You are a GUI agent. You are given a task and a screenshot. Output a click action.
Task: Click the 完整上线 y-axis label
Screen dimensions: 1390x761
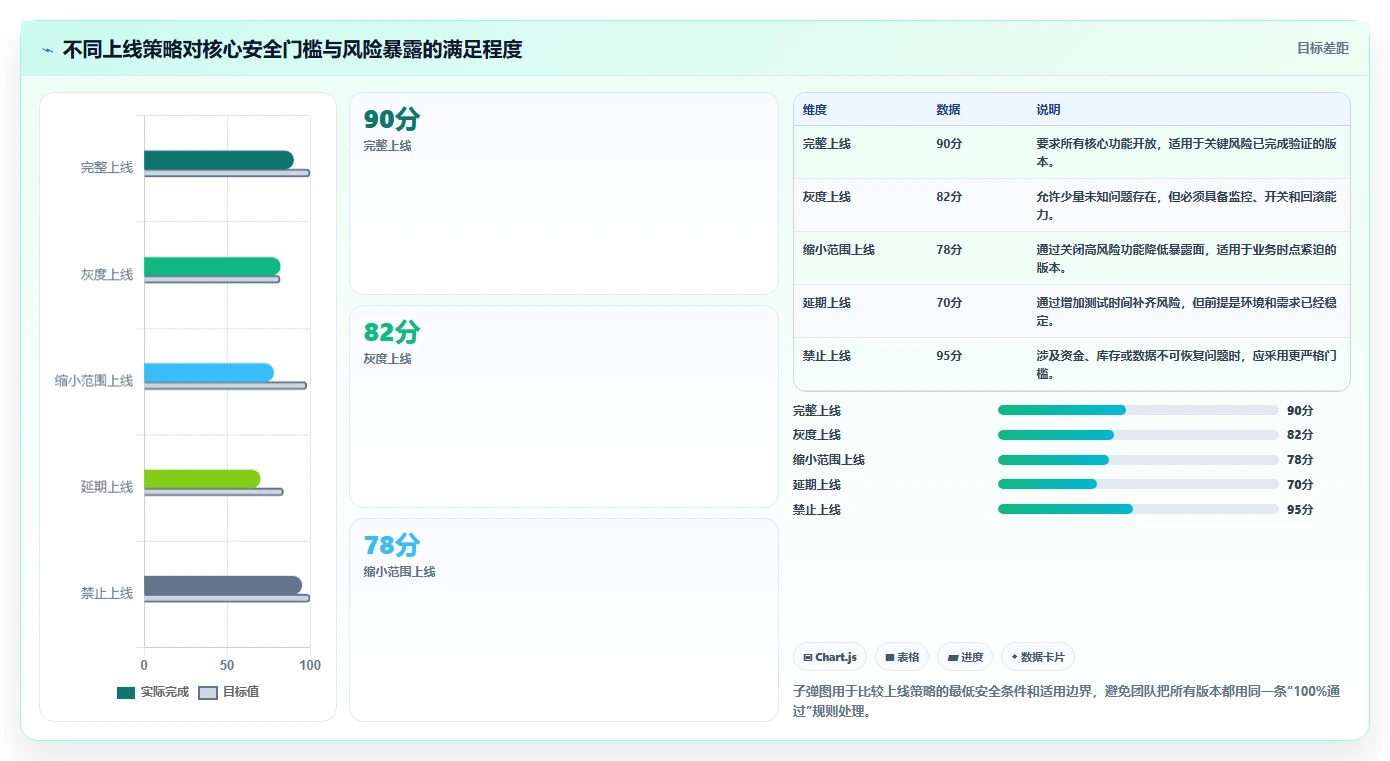[107, 168]
